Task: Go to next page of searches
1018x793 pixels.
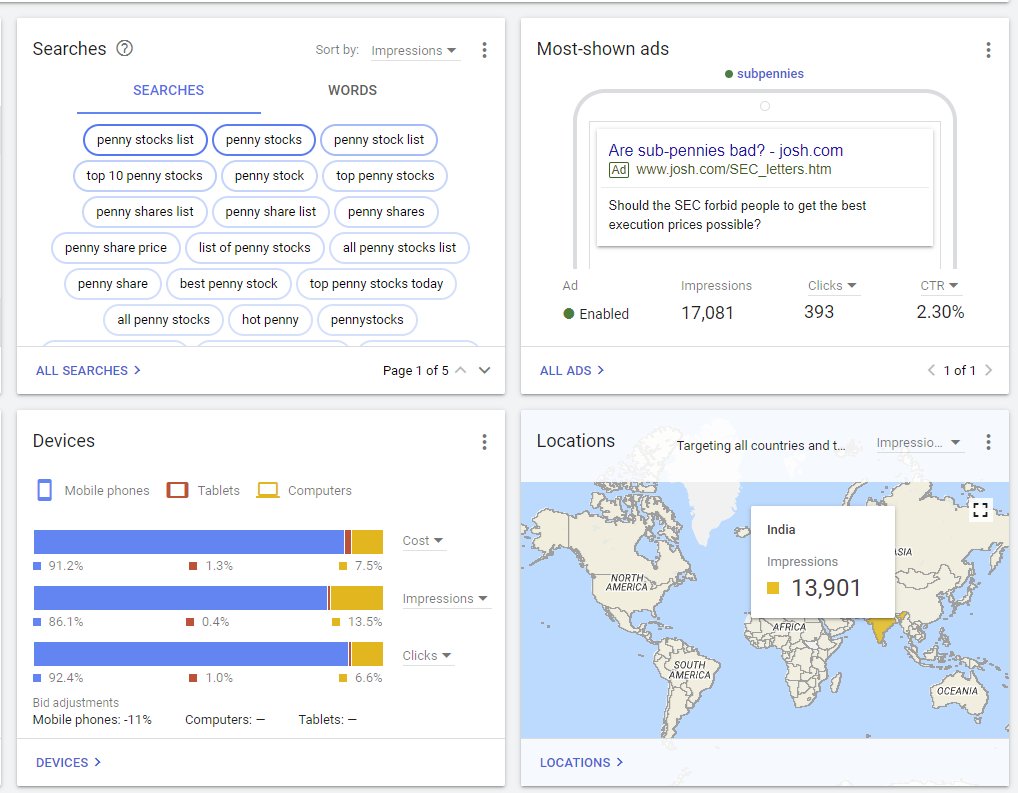Action: click(x=485, y=371)
